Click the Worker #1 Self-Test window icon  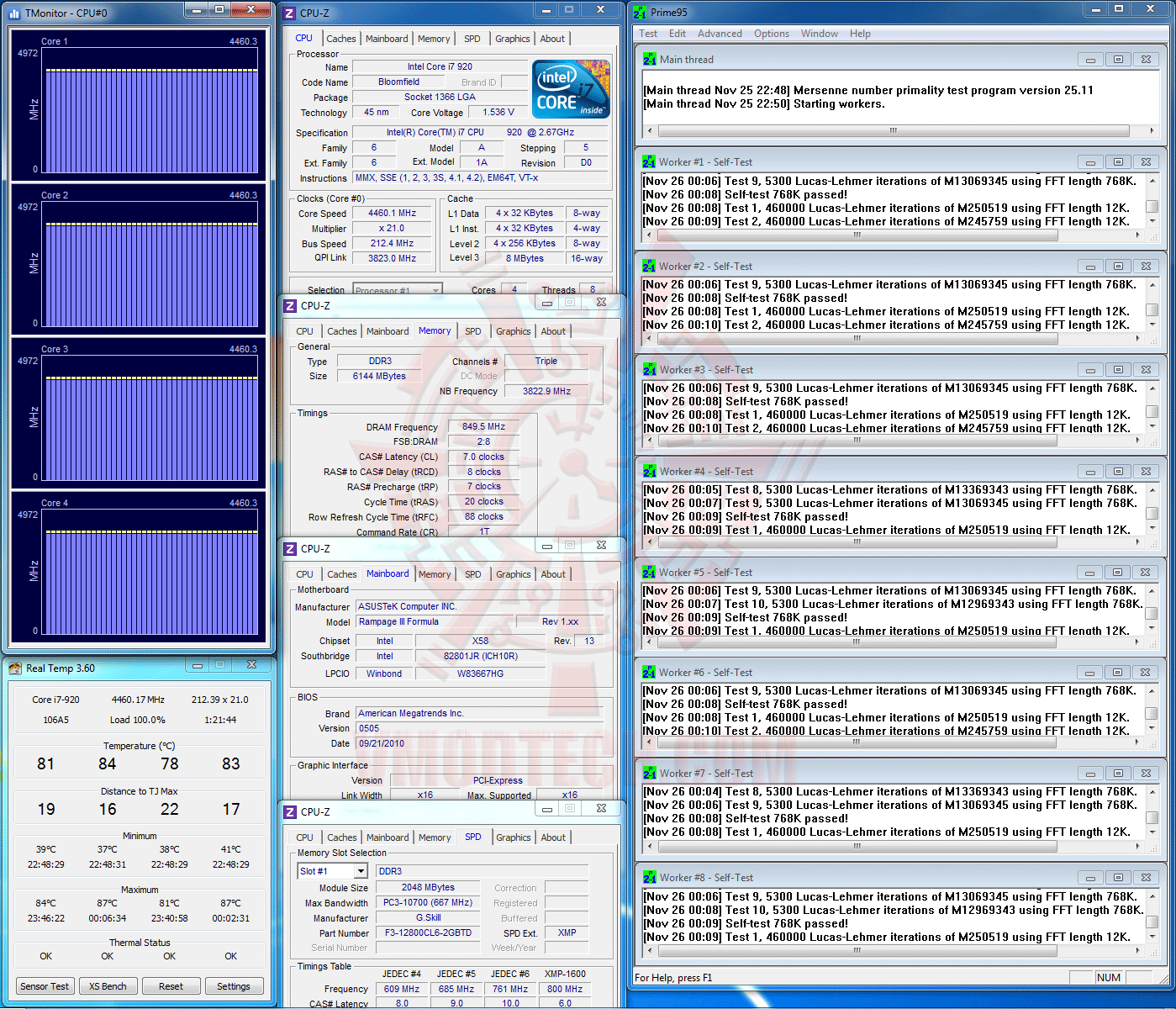coord(649,162)
